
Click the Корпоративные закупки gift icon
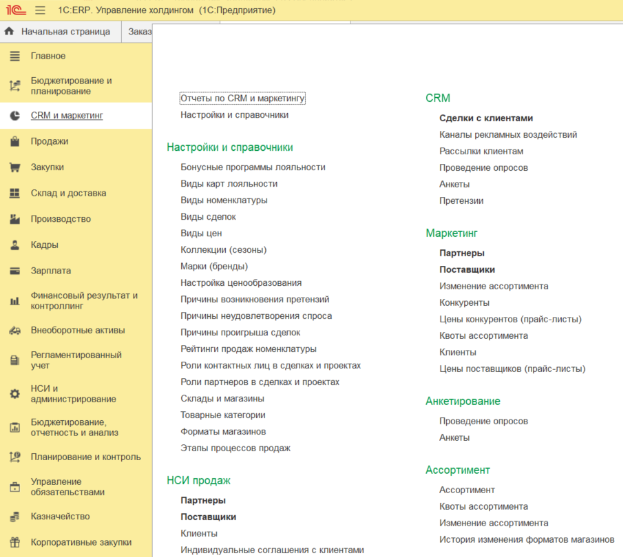click(x=15, y=542)
